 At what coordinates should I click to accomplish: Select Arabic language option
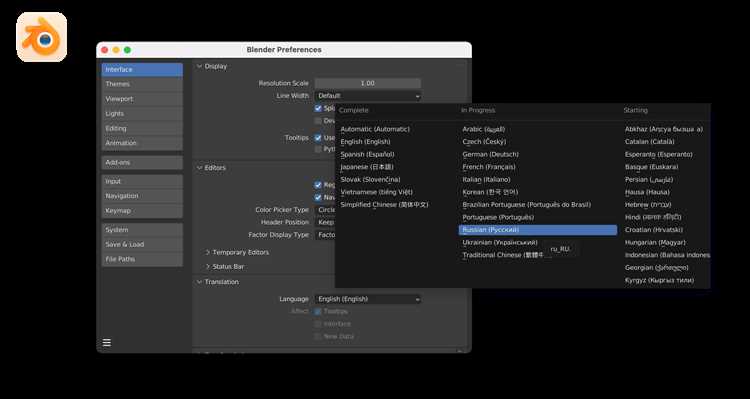(484, 129)
